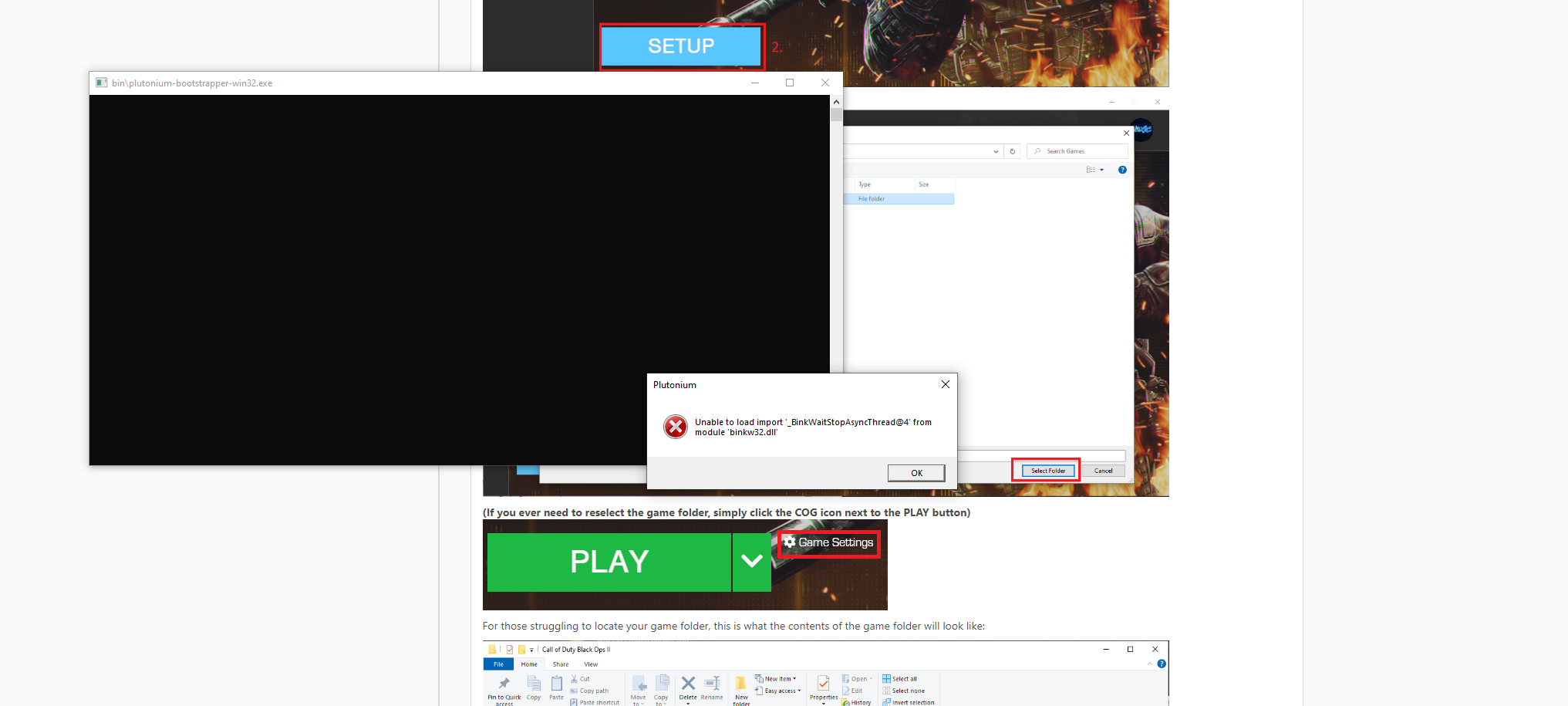This screenshot has width=1568, height=706.
Task: Click the Paste clipboard icon in ribbon
Action: [556, 684]
